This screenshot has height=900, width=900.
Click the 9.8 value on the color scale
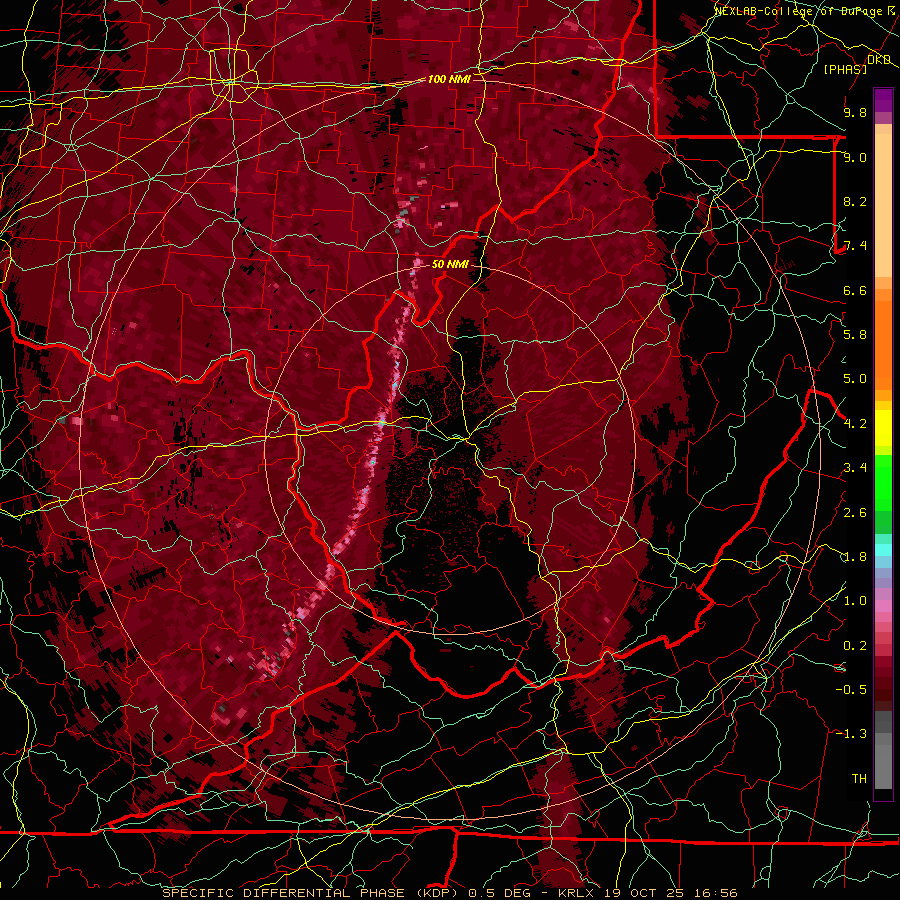pos(855,112)
